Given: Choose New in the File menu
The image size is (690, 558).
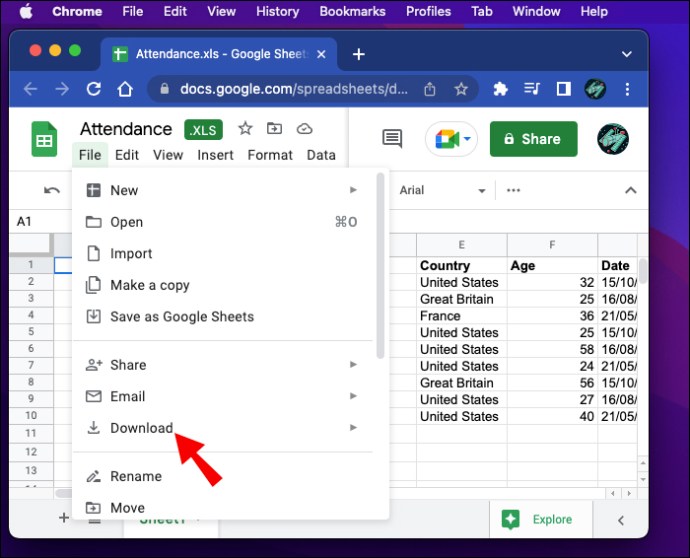Looking at the screenshot, I should (222, 190).
